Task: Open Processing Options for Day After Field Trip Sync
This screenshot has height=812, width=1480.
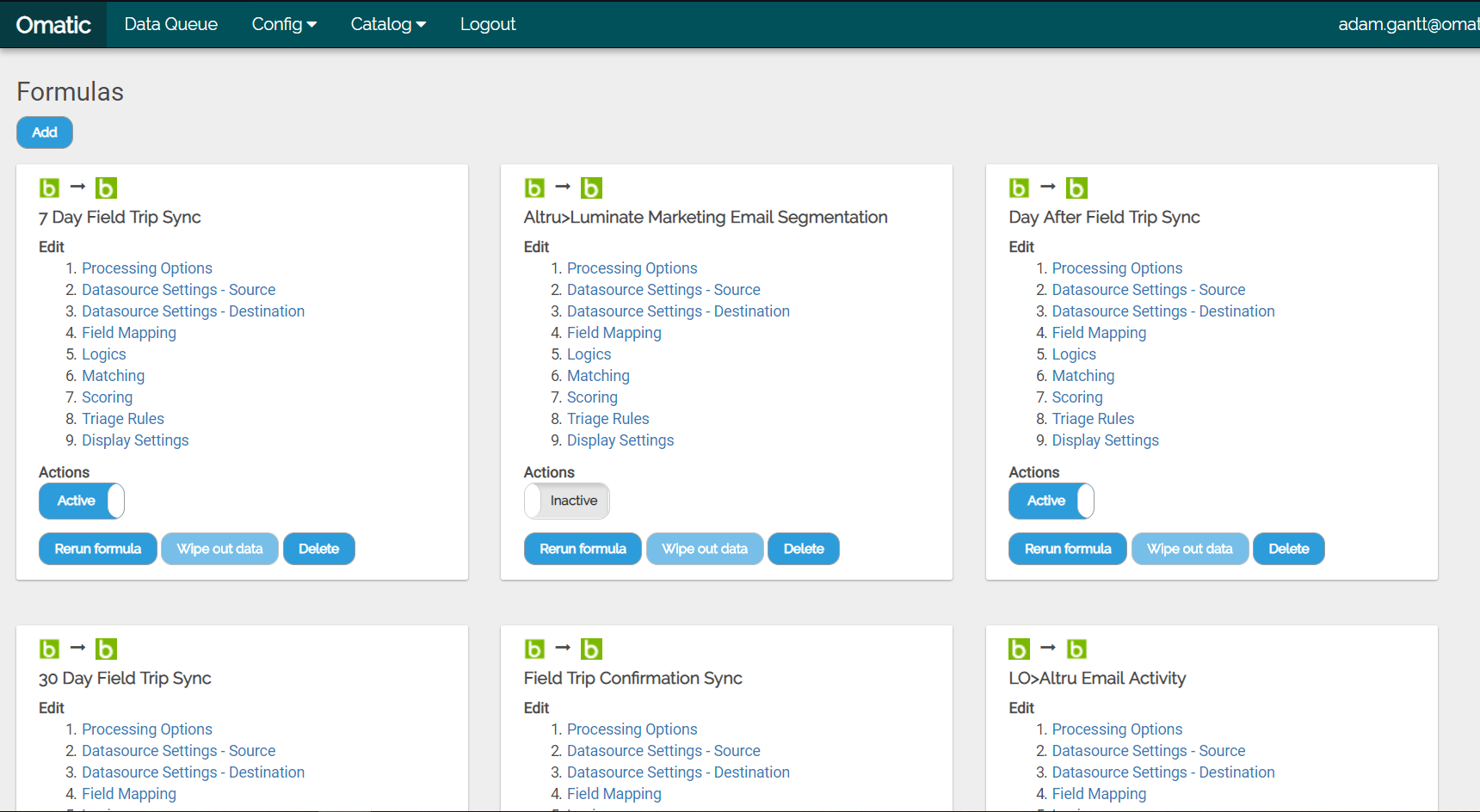Action: pyautogui.click(x=1117, y=268)
